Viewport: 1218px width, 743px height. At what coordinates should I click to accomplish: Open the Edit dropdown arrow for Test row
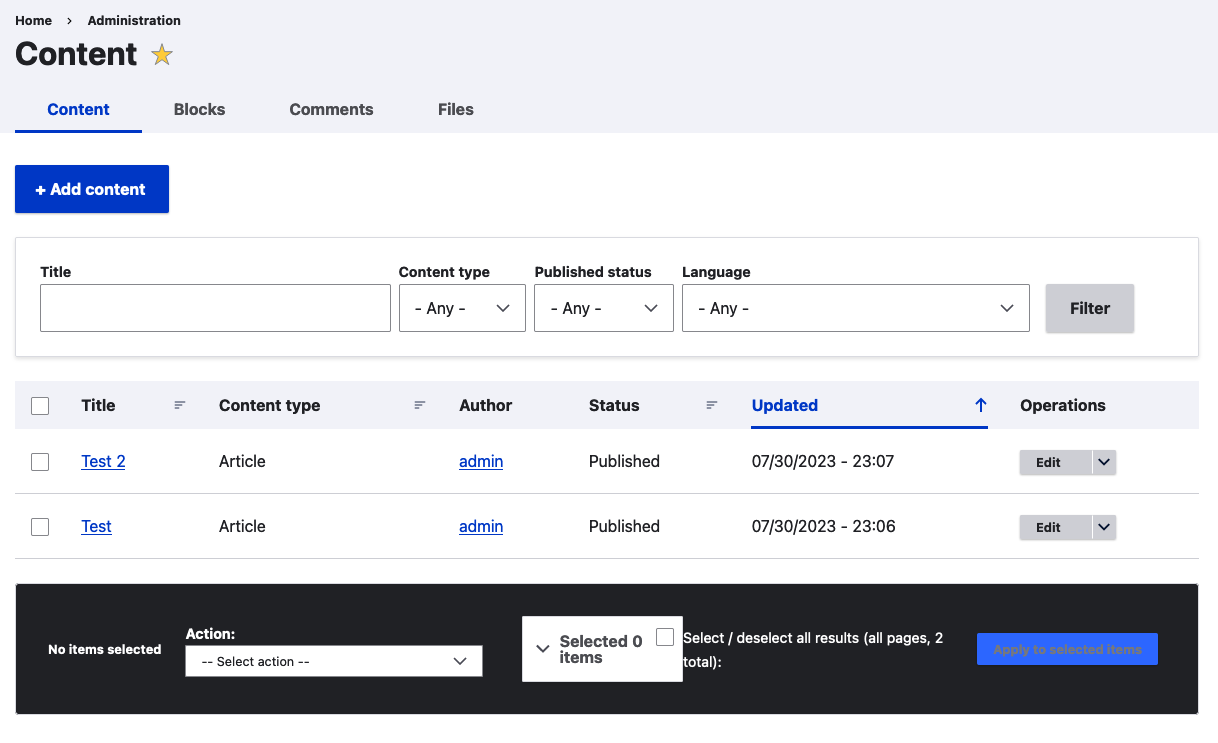tap(1104, 527)
